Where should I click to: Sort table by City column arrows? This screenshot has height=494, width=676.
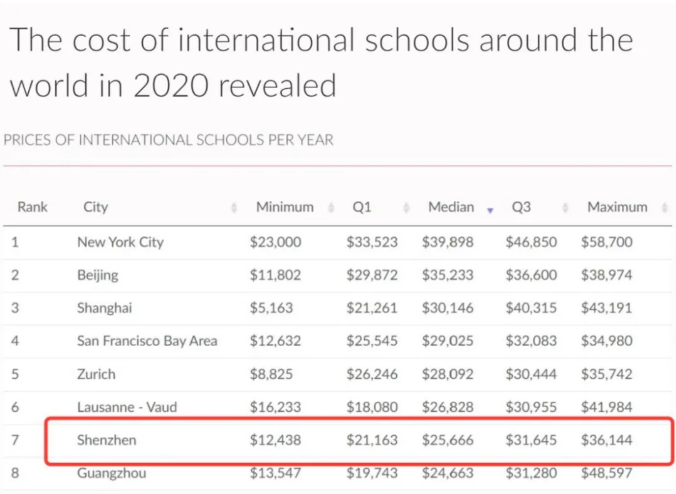click(x=234, y=208)
